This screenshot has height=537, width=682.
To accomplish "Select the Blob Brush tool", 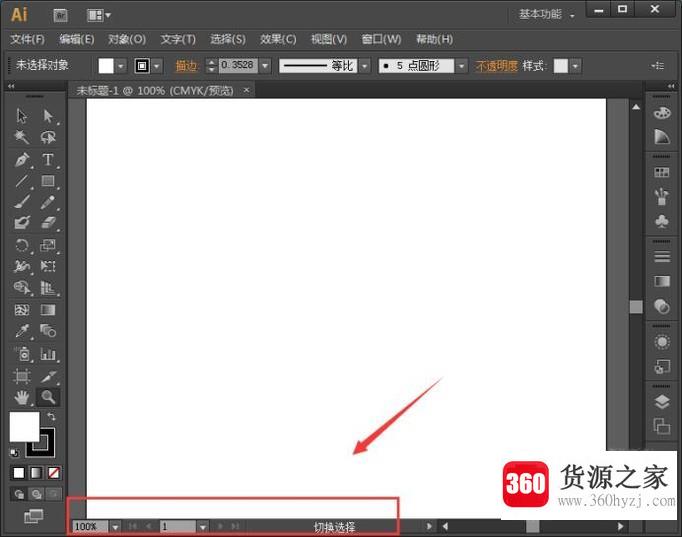I will (22, 223).
